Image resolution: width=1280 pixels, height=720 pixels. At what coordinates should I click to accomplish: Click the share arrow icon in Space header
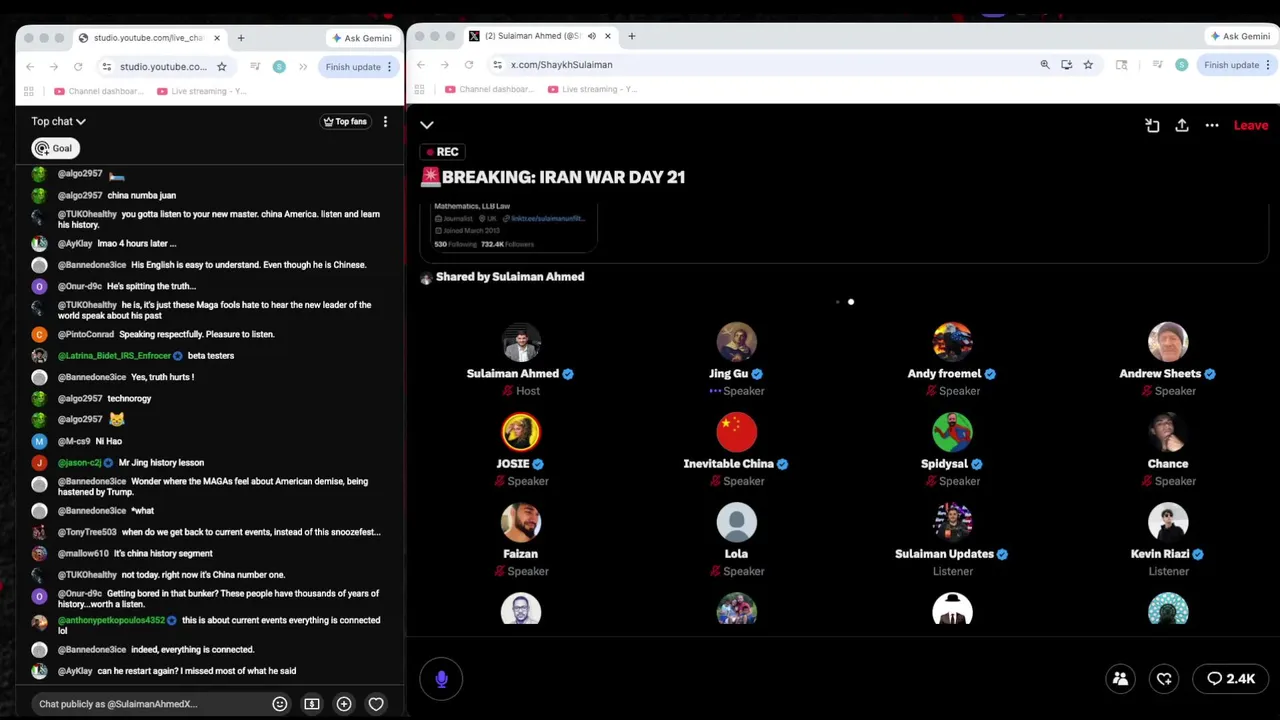tap(1181, 125)
